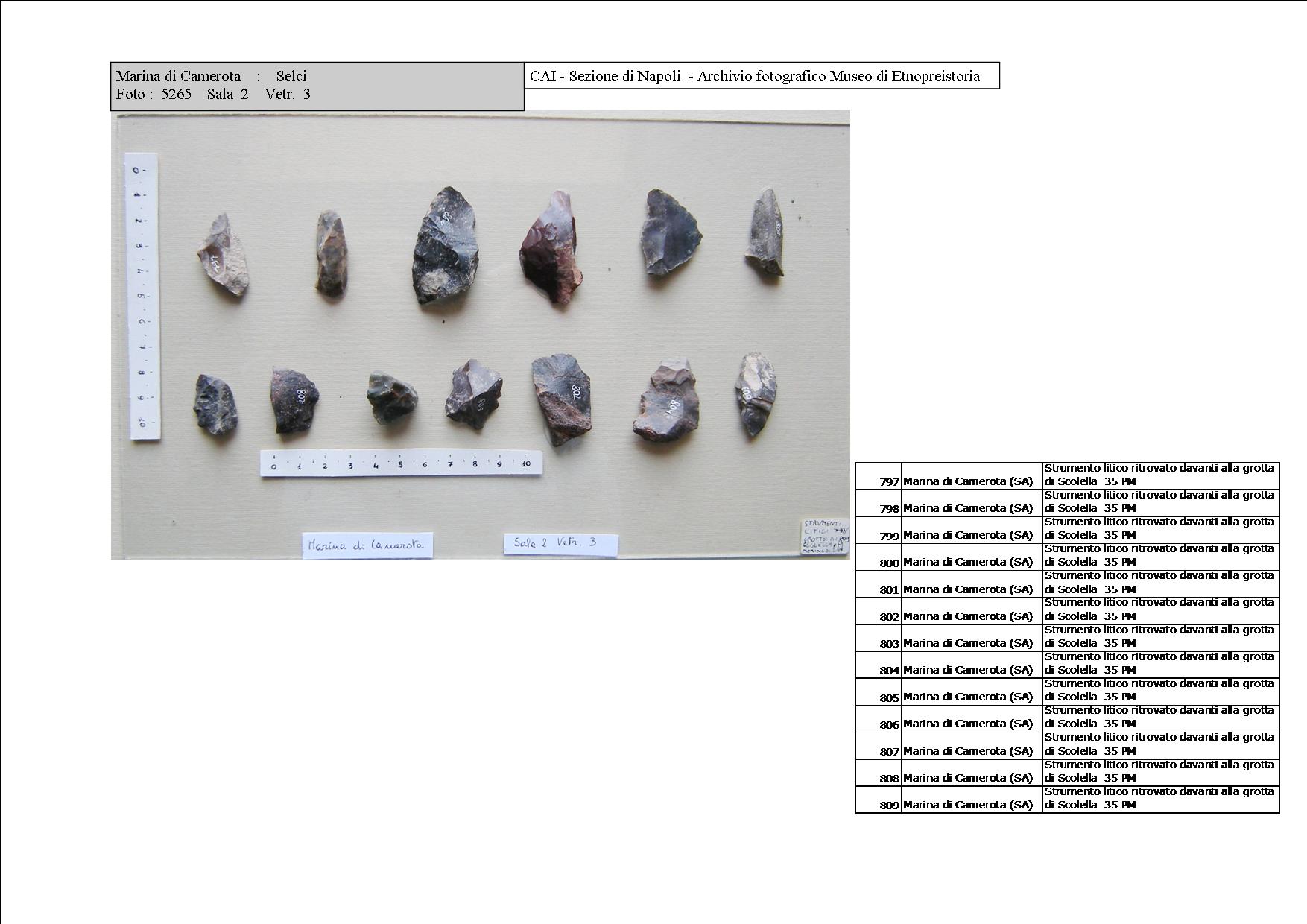The image size is (1307, 924).
Task: Click the 'Strumento litico' description in row 804
Action: [x=1159, y=664]
